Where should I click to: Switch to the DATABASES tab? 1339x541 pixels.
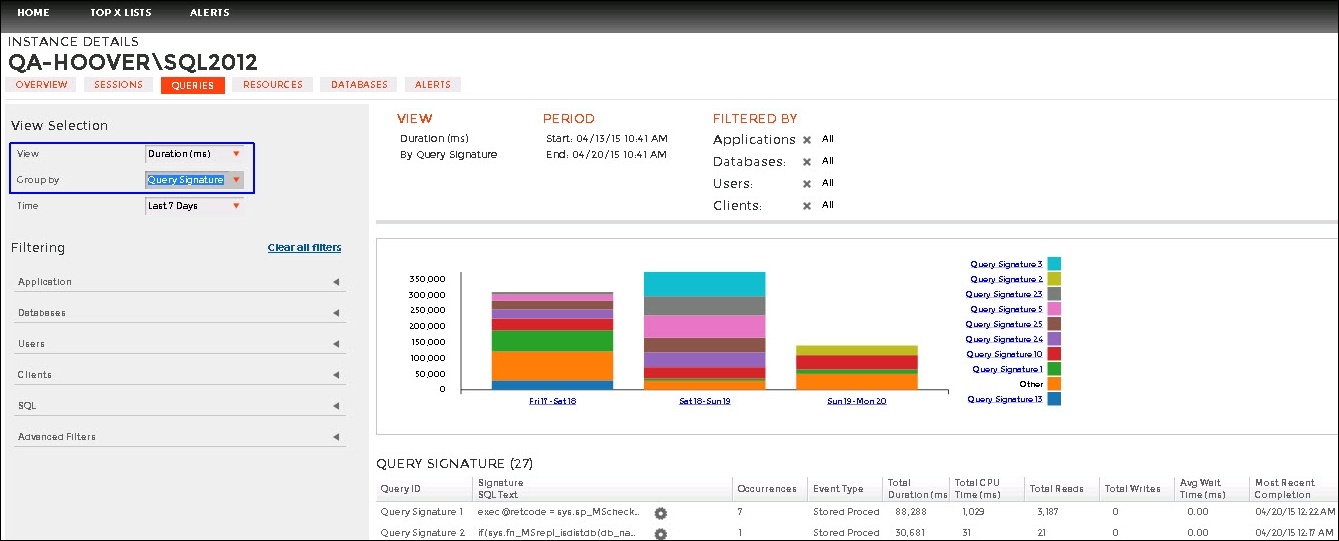coord(360,85)
